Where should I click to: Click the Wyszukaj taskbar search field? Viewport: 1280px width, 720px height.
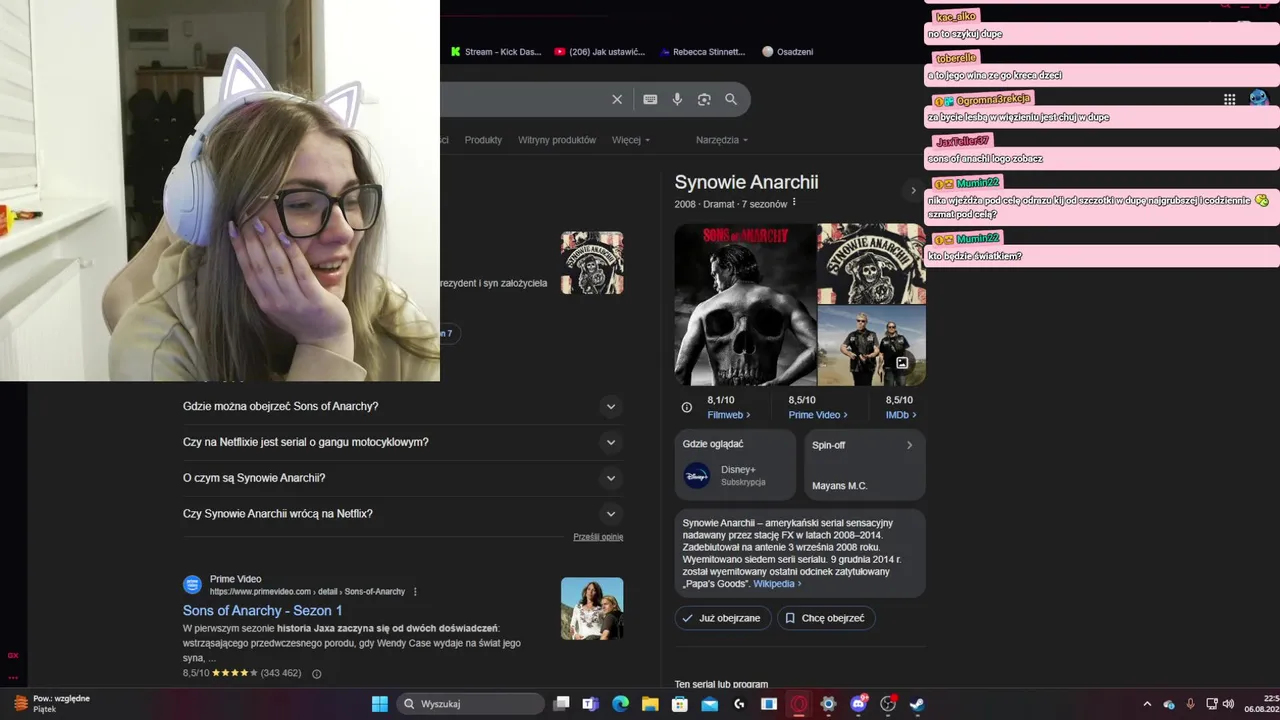click(x=471, y=704)
